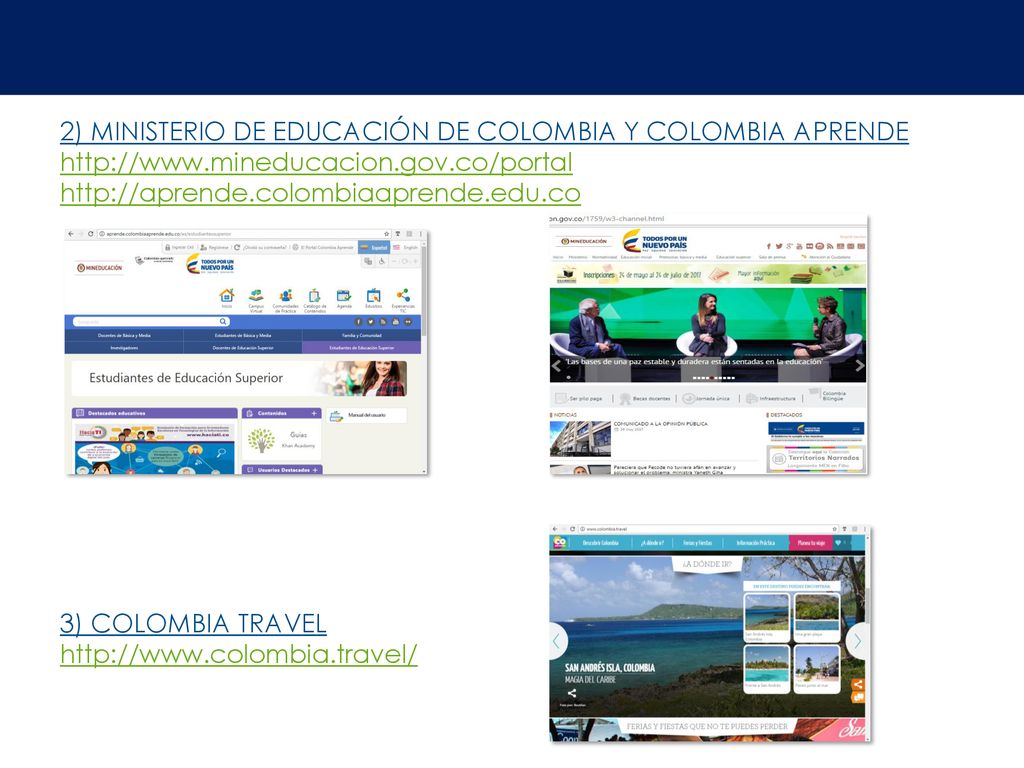1024x768 pixels.
Task: Click the Inicio home icon in Colombia Aprende
Action: 227,298
